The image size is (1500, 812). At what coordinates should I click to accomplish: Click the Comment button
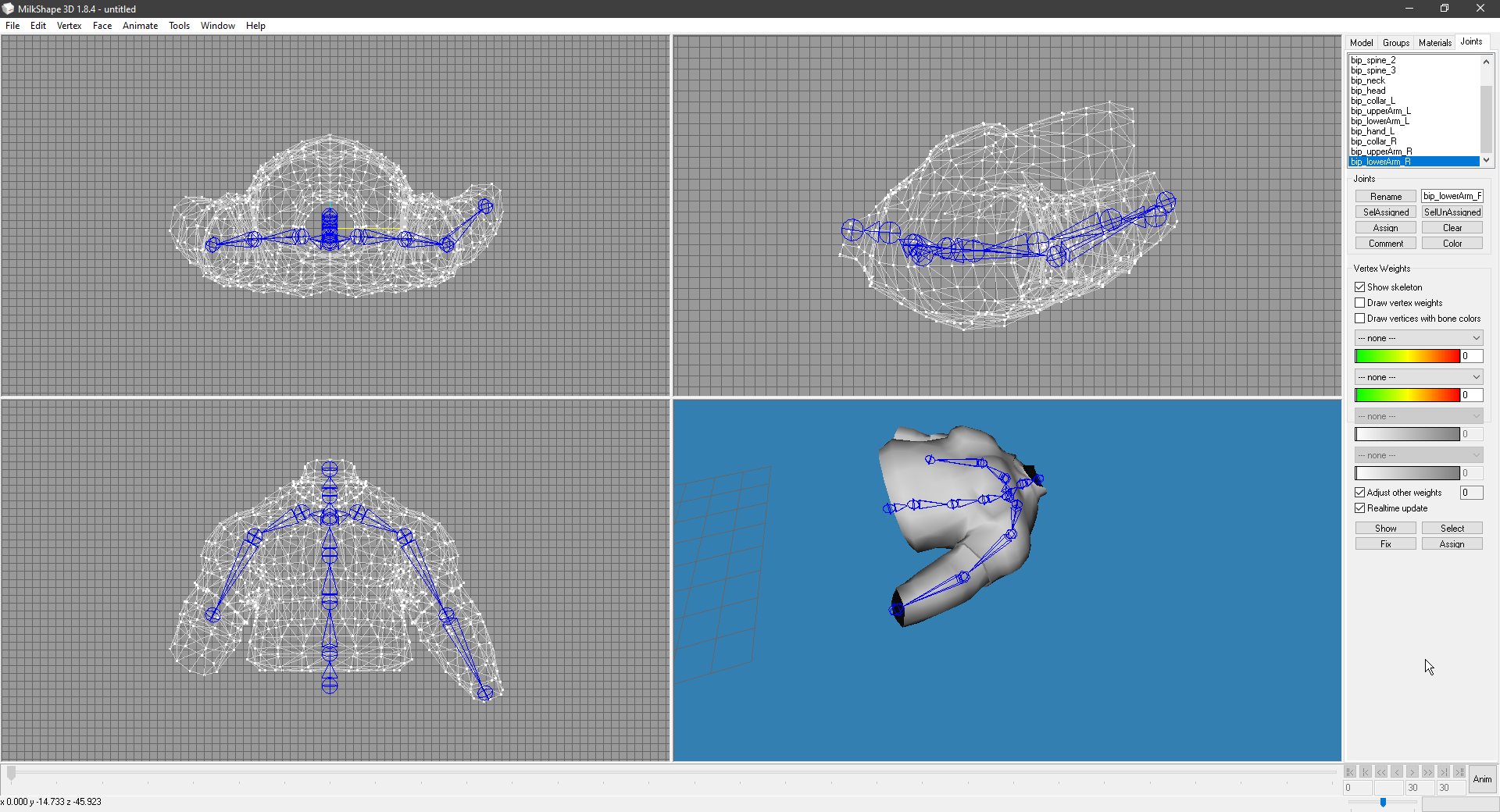pyautogui.click(x=1386, y=244)
